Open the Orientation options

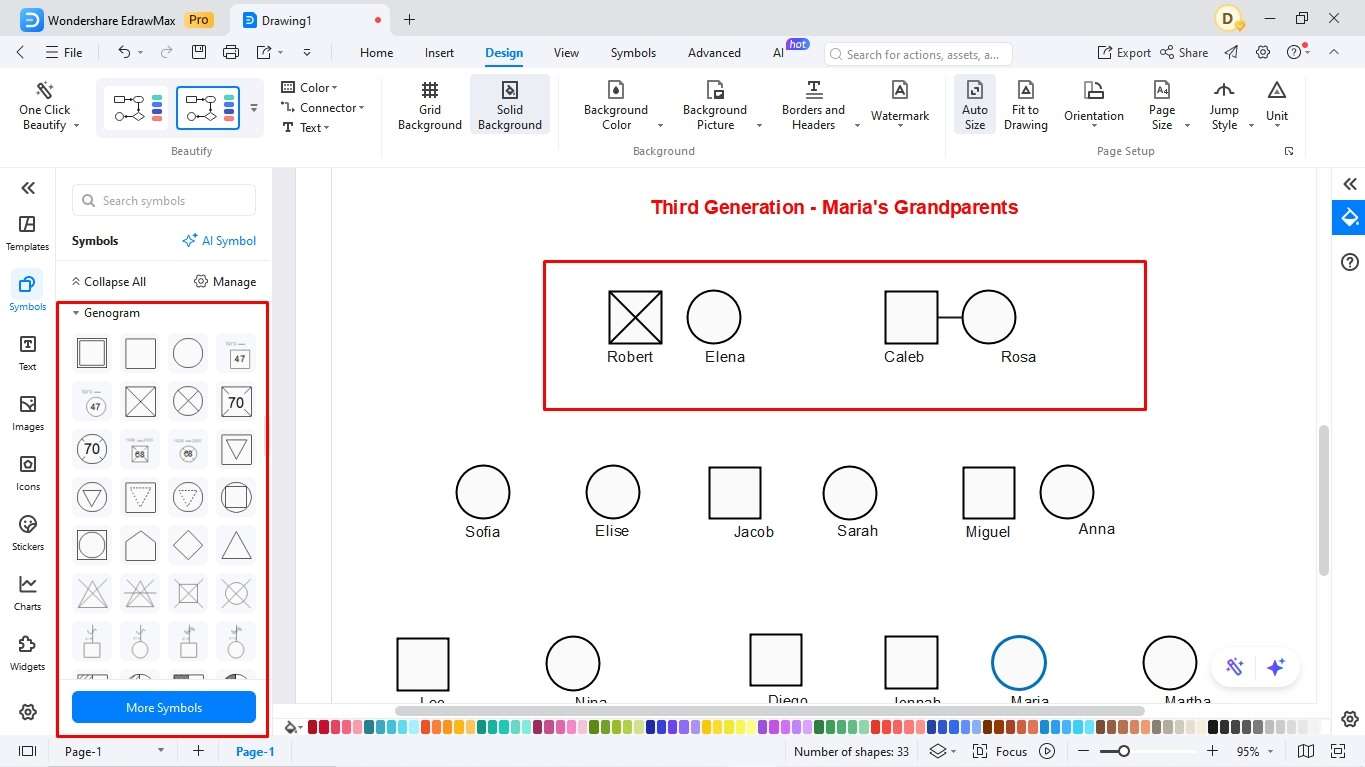pyautogui.click(x=1094, y=103)
